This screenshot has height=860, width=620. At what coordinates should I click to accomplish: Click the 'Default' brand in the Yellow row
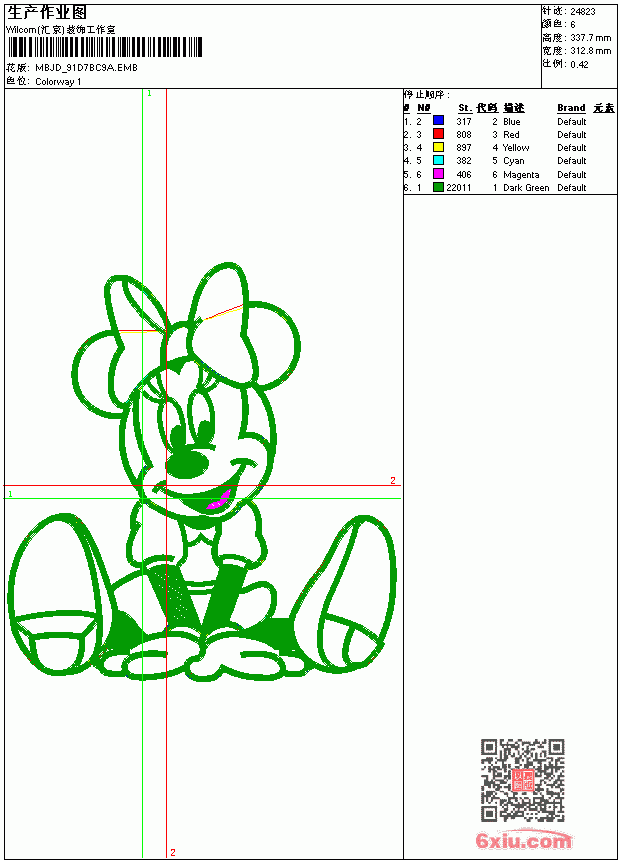[x=572, y=148]
